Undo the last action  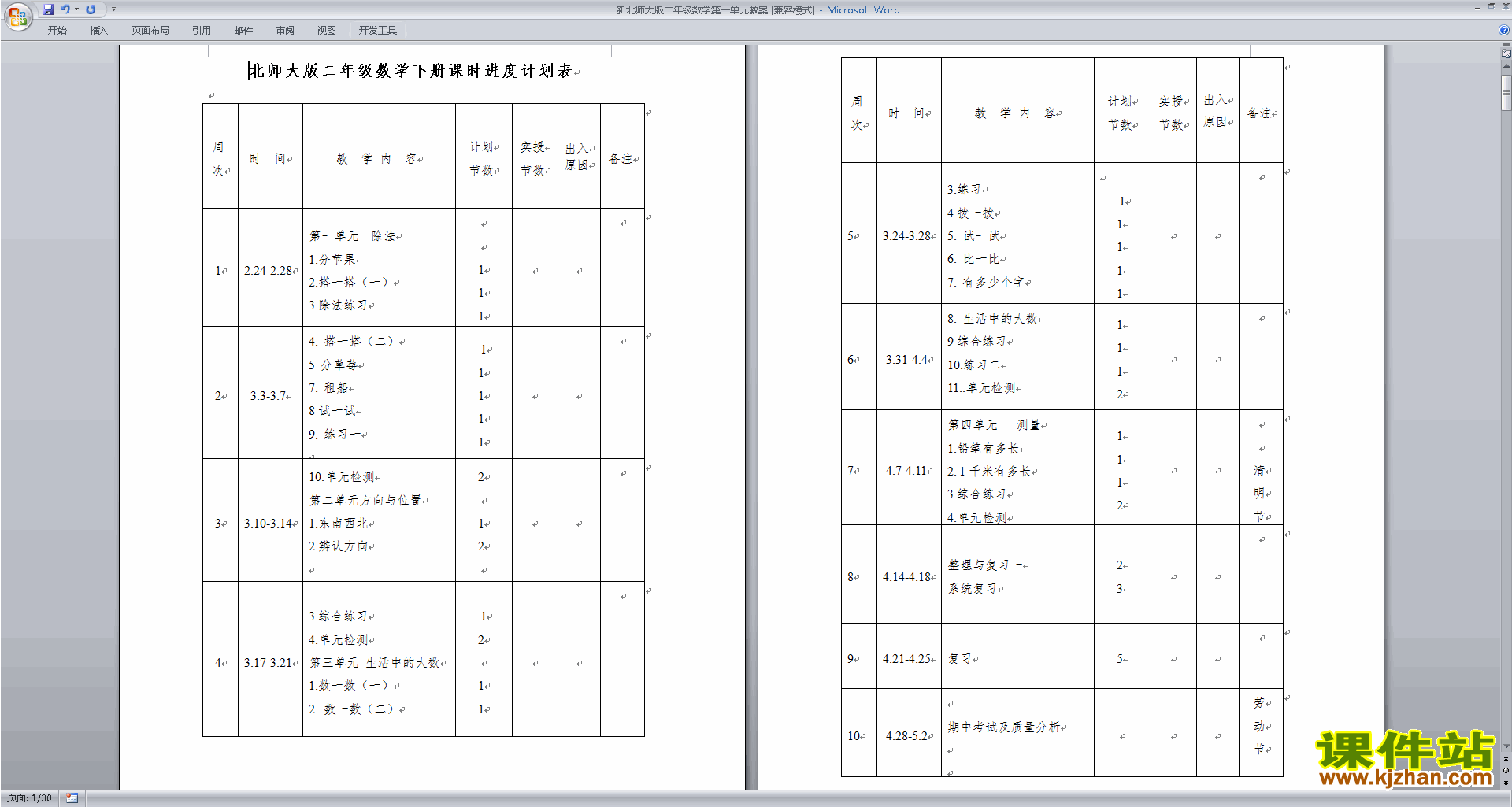point(65,9)
